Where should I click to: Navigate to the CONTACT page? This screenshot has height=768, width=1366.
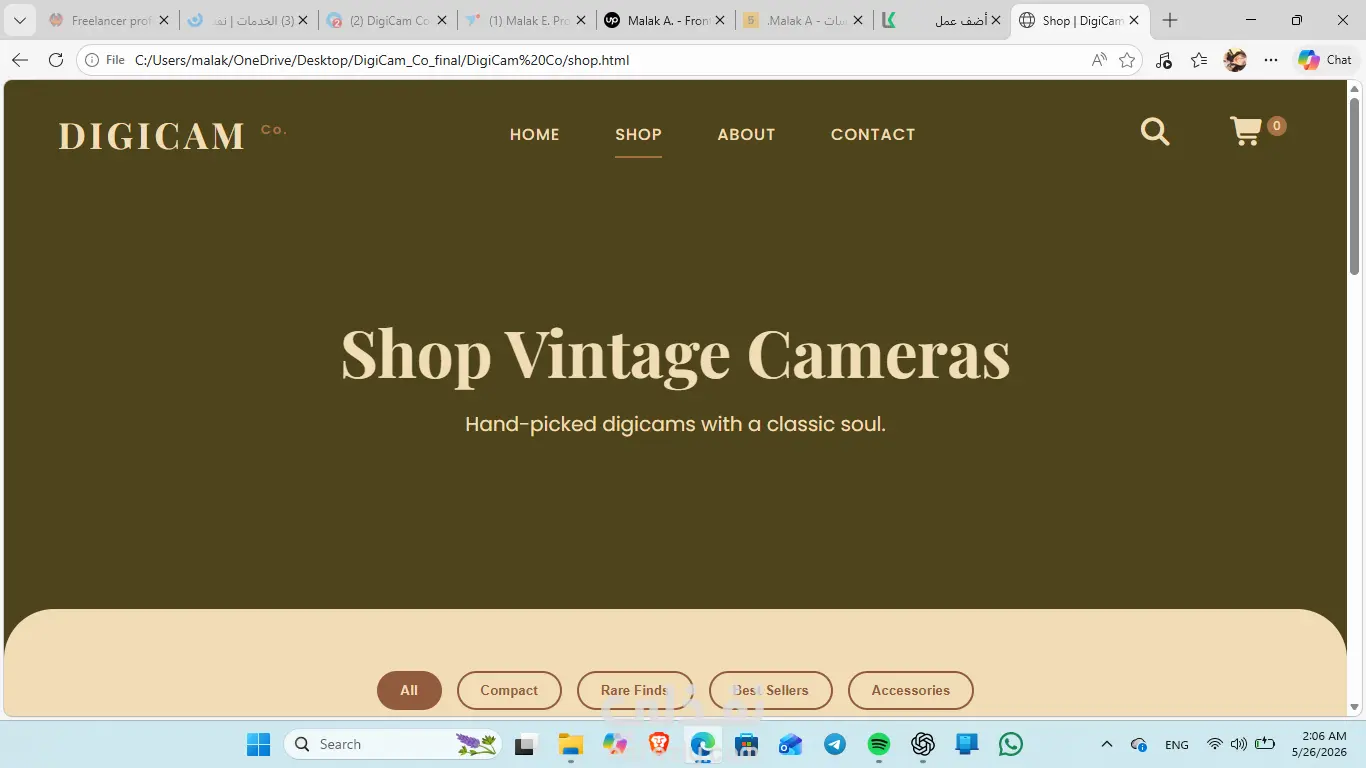pos(873,134)
